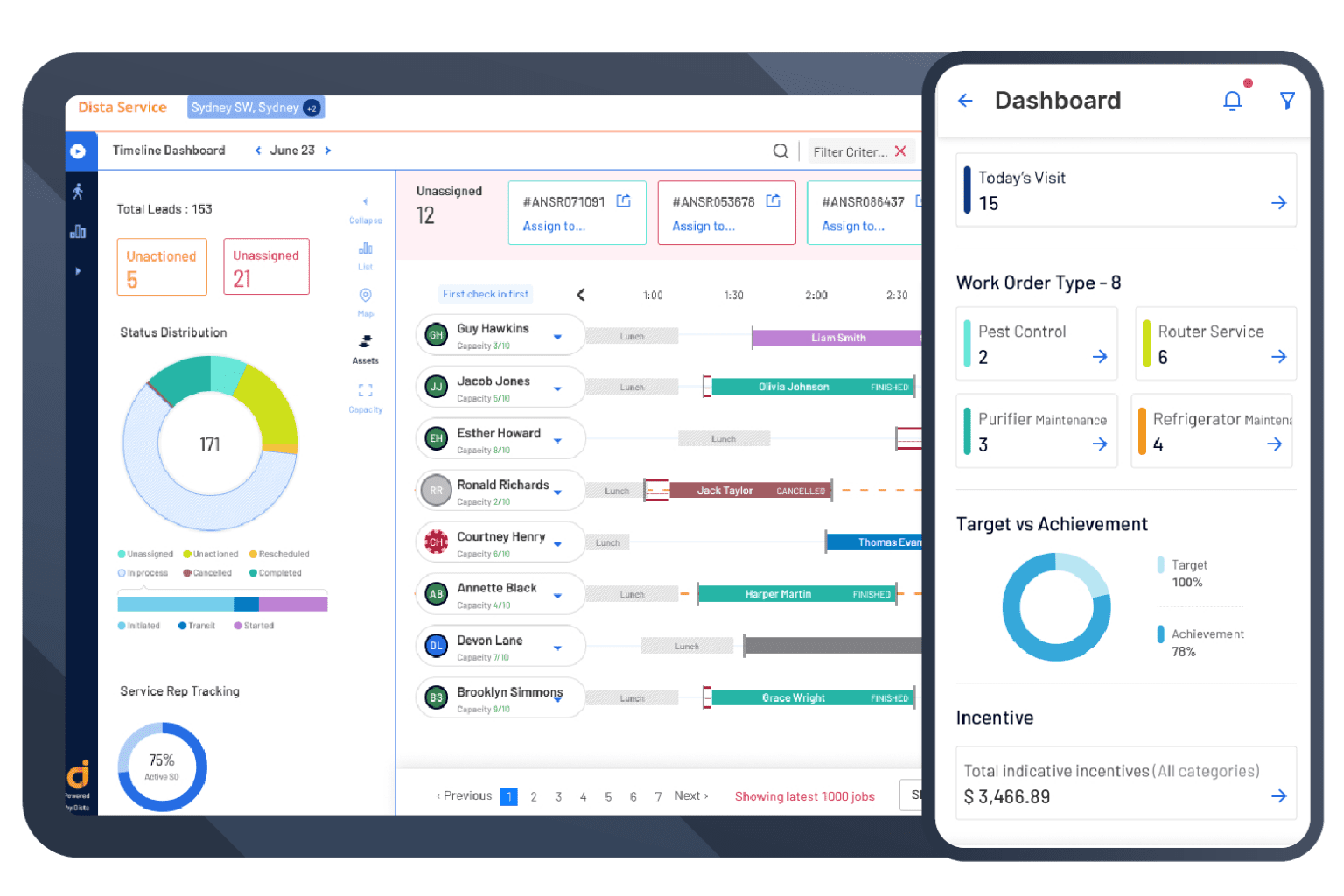Go to page 4 in job pagination
The width and height of the screenshot is (1344, 896).
coord(584,796)
